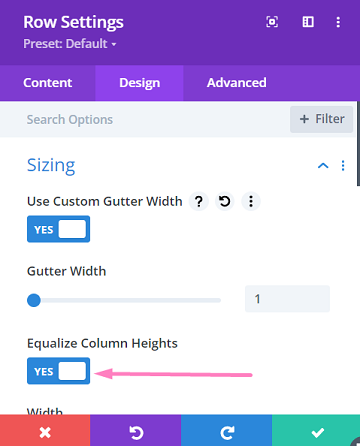Open Custom Gutter Width options dots
360x446 pixels.
[251, 201]
